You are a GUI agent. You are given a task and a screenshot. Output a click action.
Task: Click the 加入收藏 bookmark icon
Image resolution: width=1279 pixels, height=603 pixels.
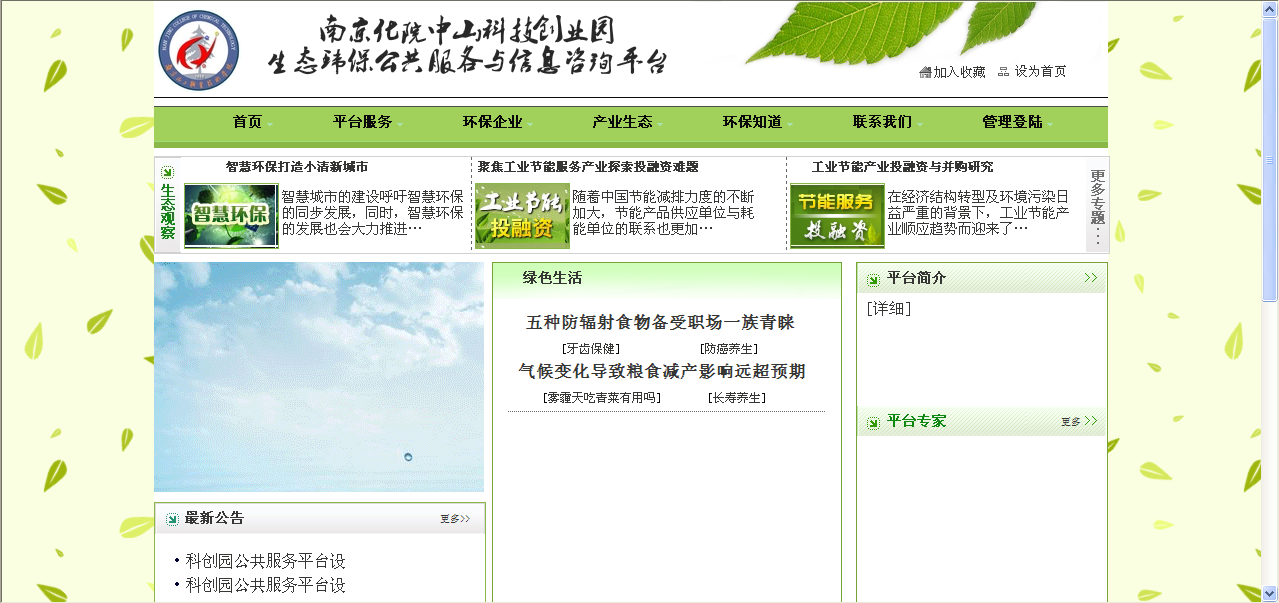[x=925, y=72]
